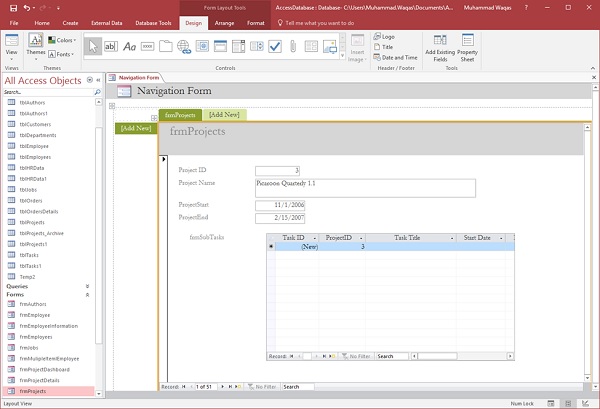
Task: Open the Fonts dropdown
Action: (61, 54)
